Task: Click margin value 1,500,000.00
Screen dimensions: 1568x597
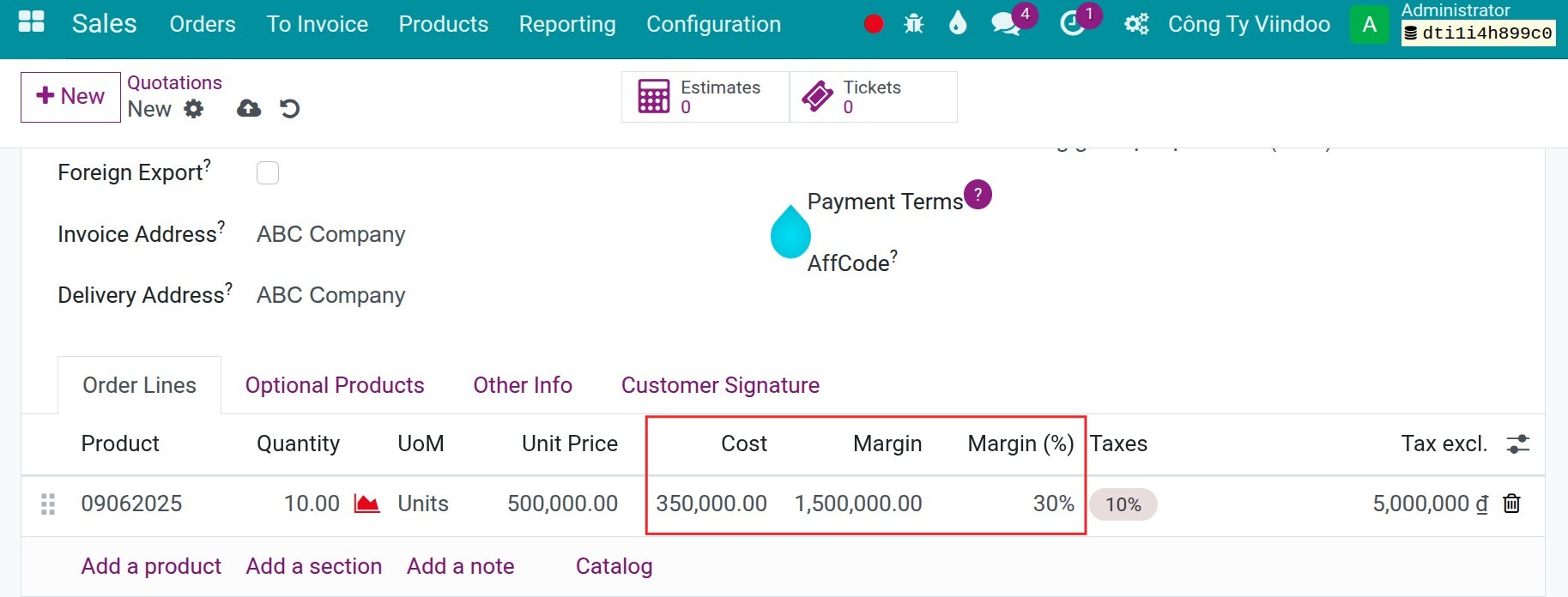Action: click(858, 504)
